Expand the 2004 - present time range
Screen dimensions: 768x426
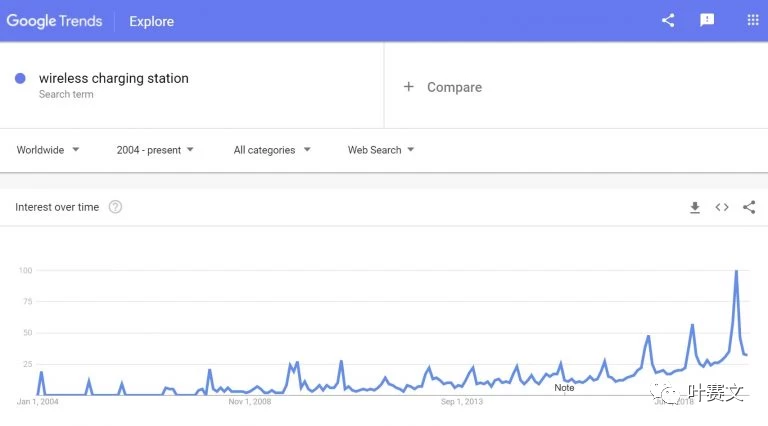[155, 150]
